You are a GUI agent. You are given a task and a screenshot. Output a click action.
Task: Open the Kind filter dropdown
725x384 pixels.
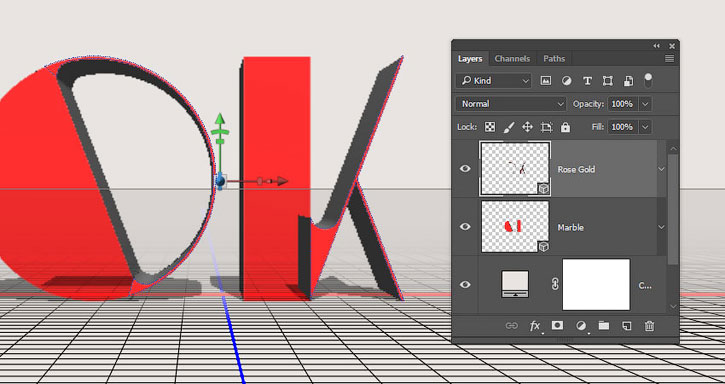click(x=493, y=81)
